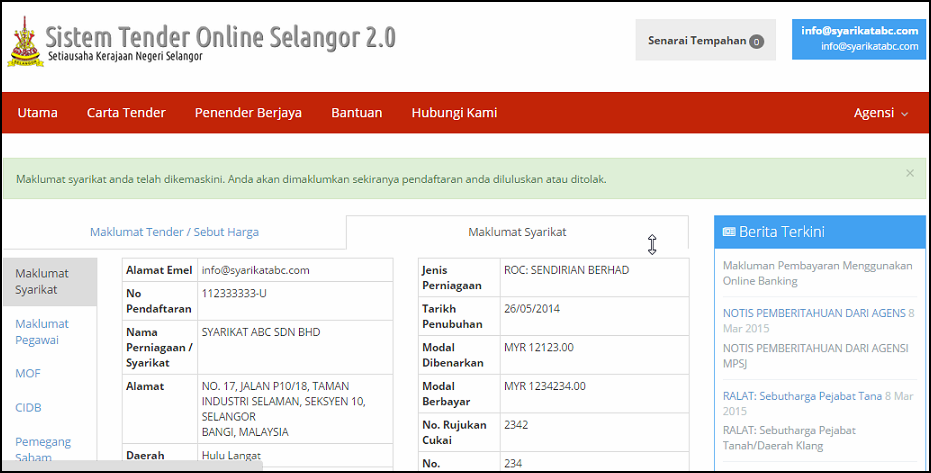
Task: Open the Bantuan help page
Action: point(356,113)
